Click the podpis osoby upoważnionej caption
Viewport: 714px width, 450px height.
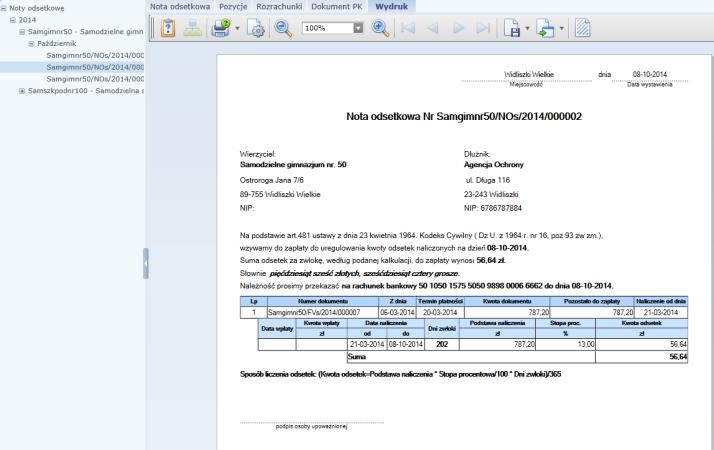(x=311, y=427)
